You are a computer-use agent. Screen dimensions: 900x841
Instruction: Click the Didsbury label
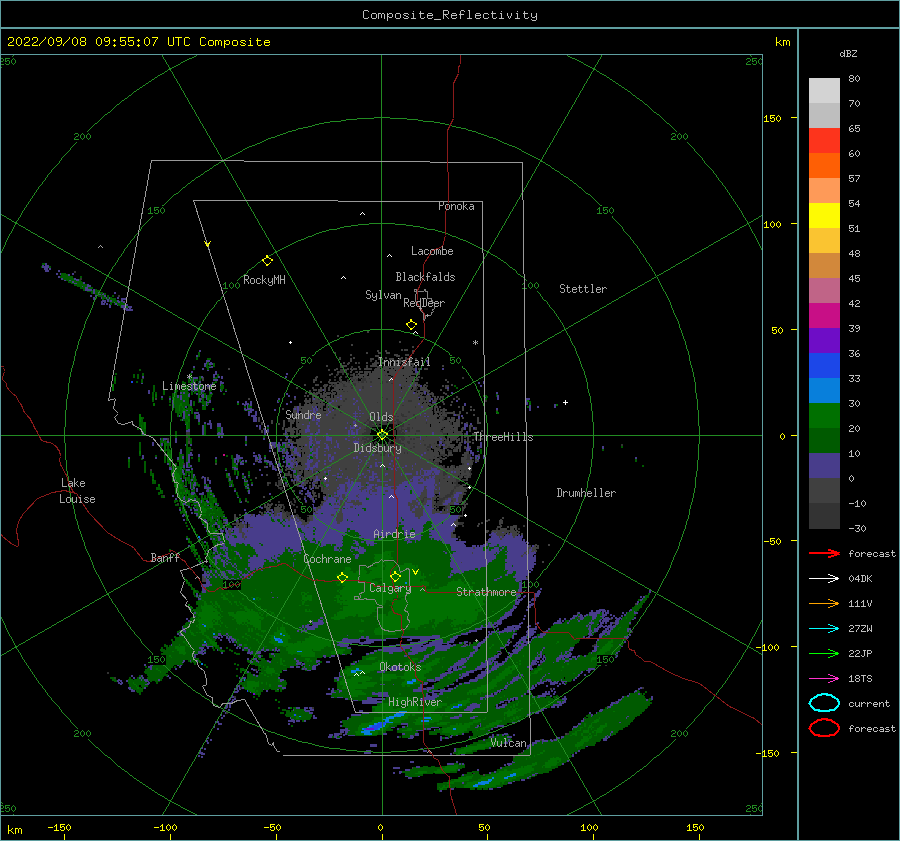(x=378, y=448)
